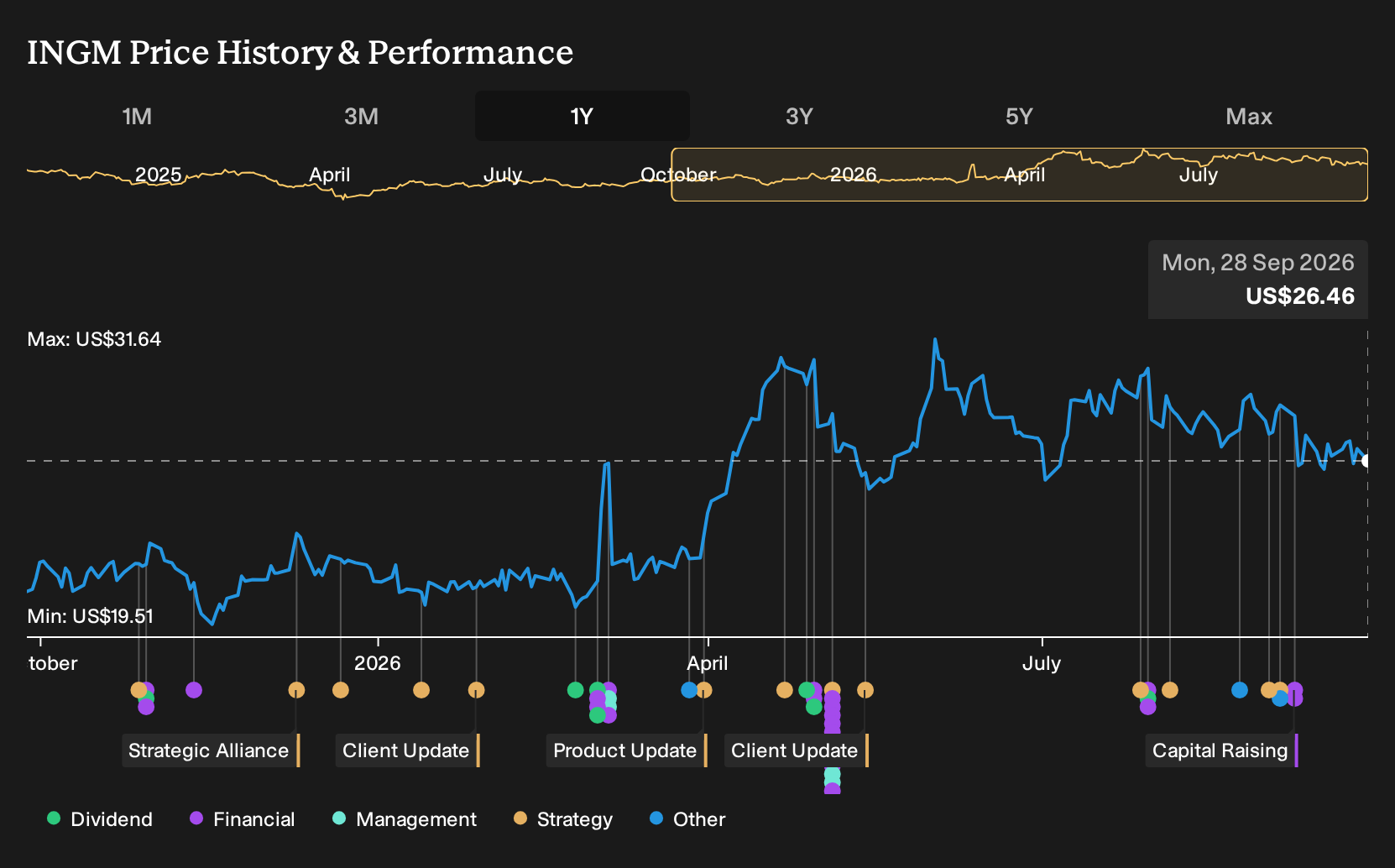Click the white current price marker on chart
This screenshot has height=868, width=1395.
(x=1366, y=461)
